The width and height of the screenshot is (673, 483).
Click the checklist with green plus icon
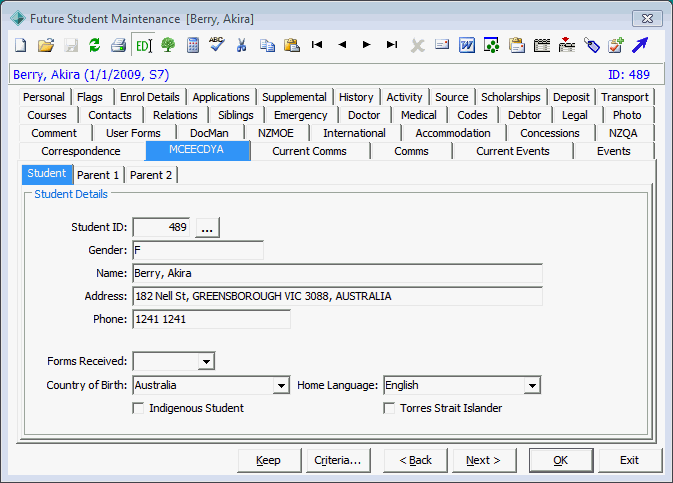point(615,45)
